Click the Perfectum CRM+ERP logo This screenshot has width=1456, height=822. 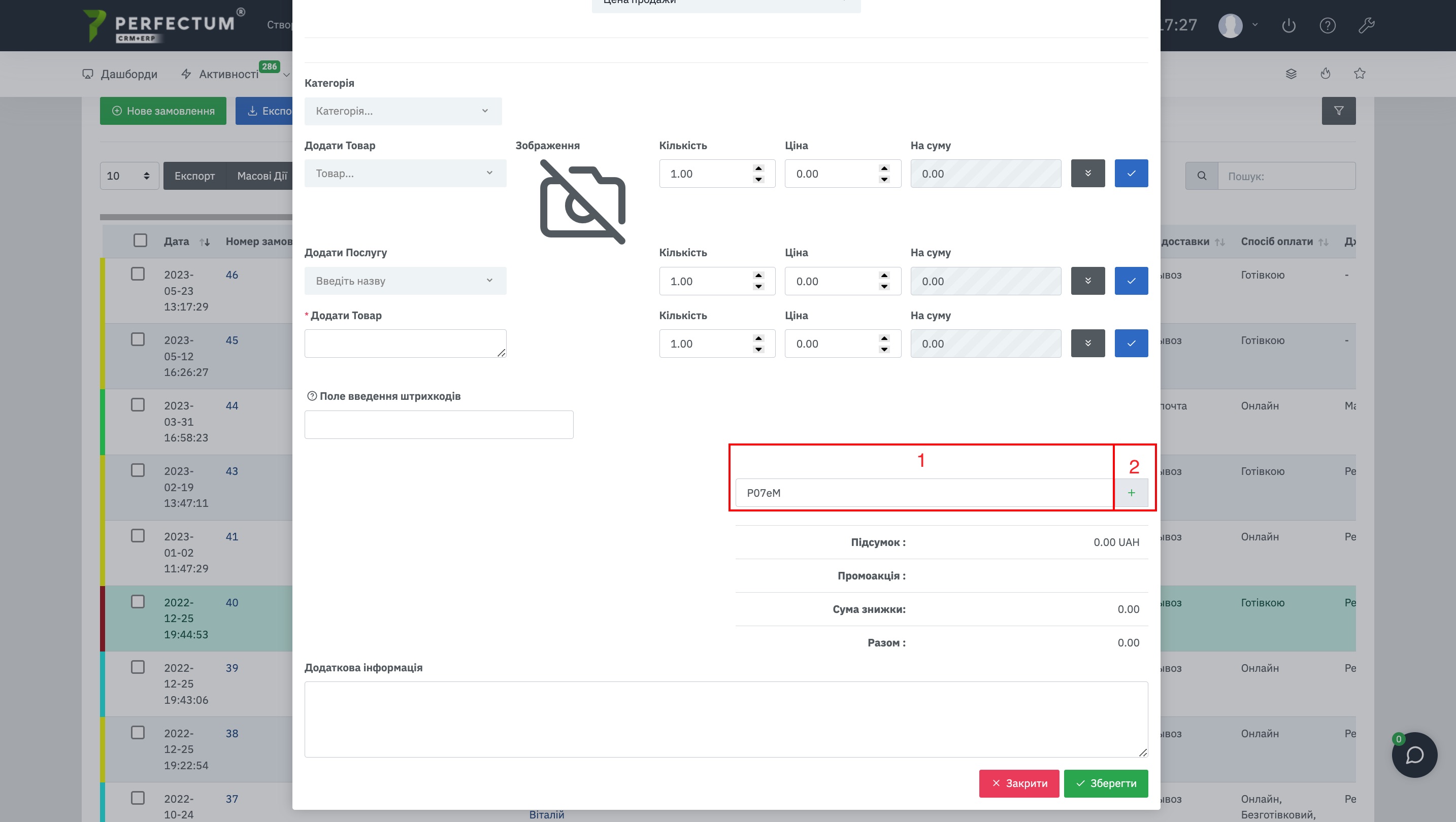pyautogui.click(x=163, y=25)
